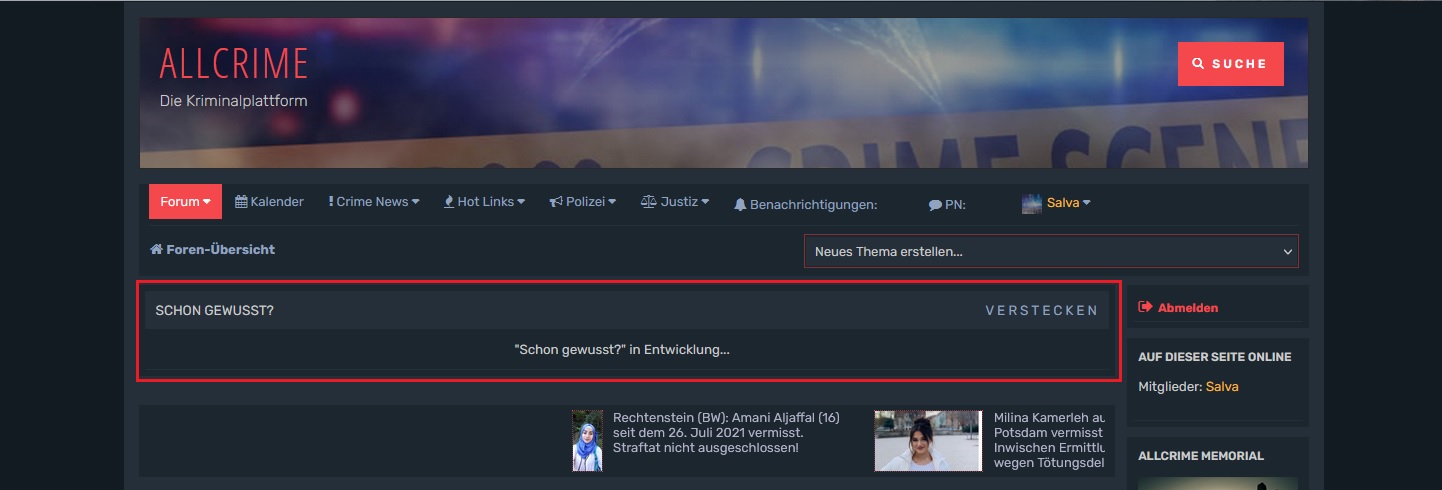The width and height of the screenshot is (1442, 490).
Task: Click the ALLCRIME site title logo
Action: (234, 64)
